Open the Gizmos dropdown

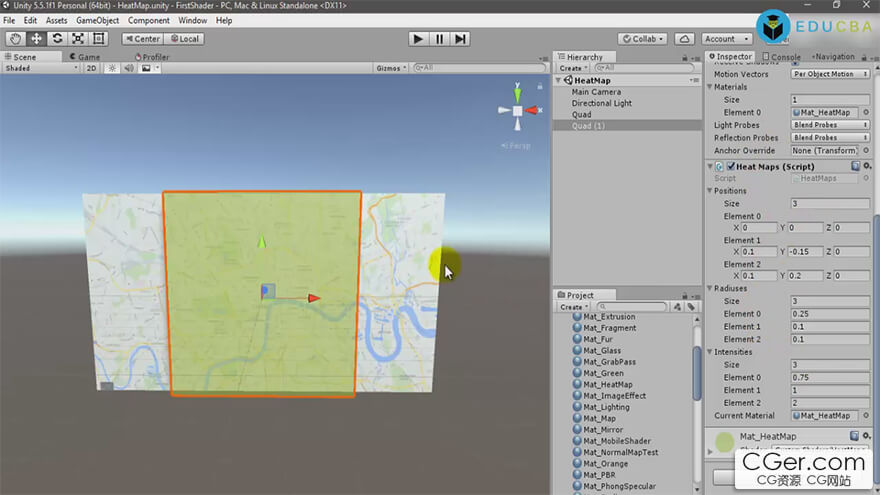point(391,68)
